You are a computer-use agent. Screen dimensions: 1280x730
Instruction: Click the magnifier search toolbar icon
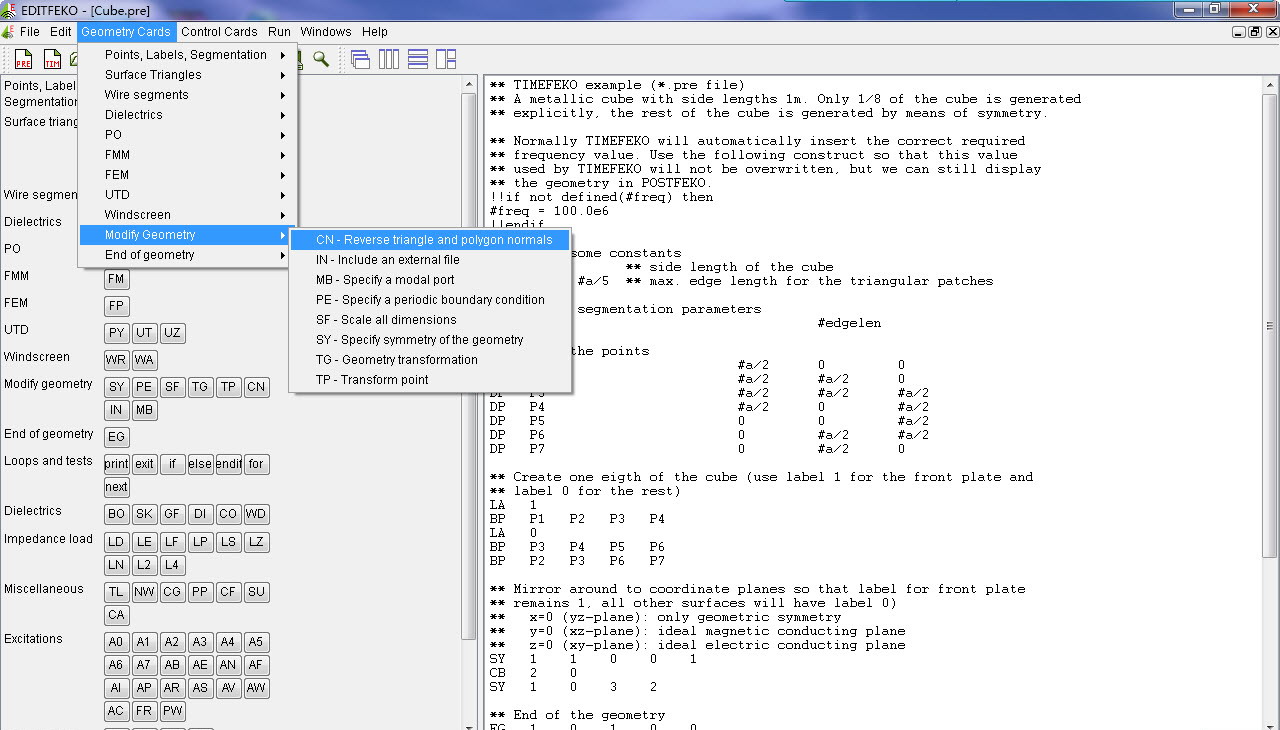tap(321, 59)
